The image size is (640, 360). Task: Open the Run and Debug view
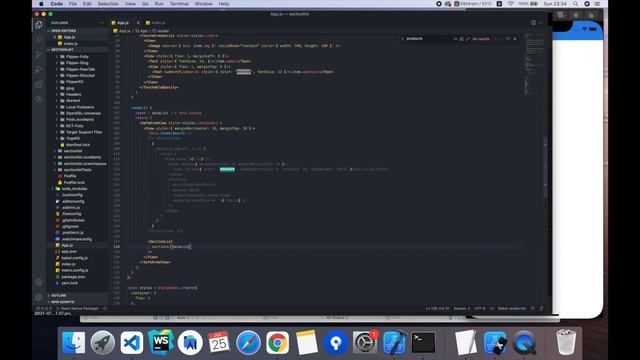(x=39, y=69)
